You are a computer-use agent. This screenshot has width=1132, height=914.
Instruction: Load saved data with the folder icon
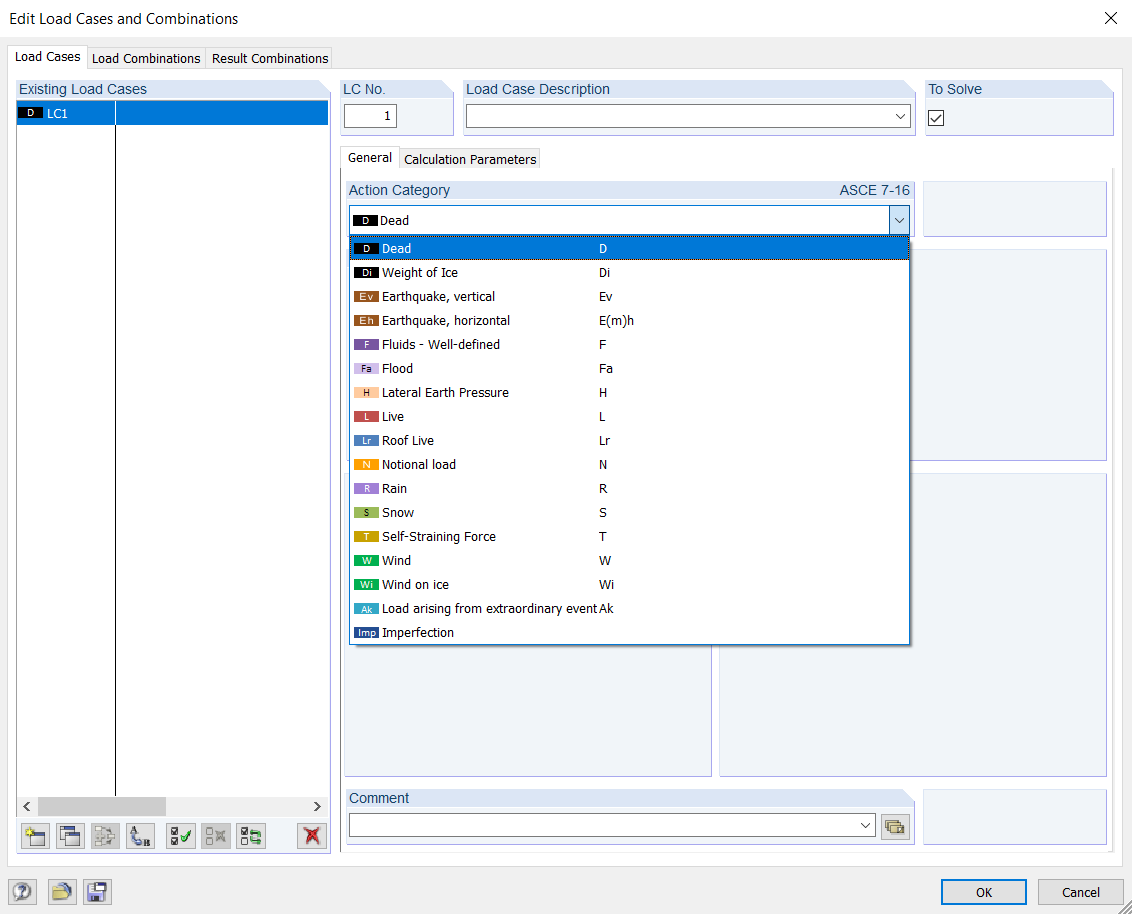point(62,892)
